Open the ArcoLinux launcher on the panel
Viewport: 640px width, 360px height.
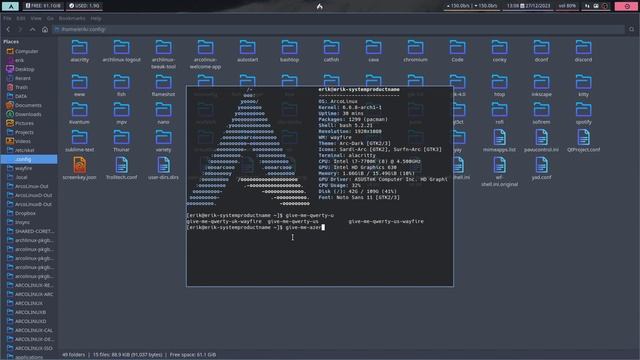point(11,6)
